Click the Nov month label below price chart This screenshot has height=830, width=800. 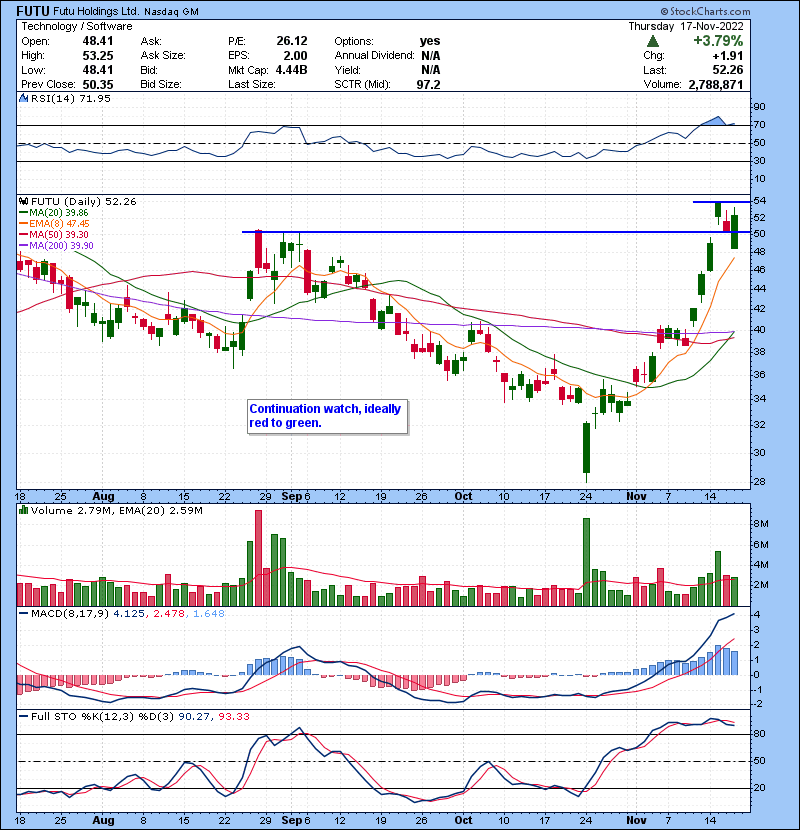point(636,497)
